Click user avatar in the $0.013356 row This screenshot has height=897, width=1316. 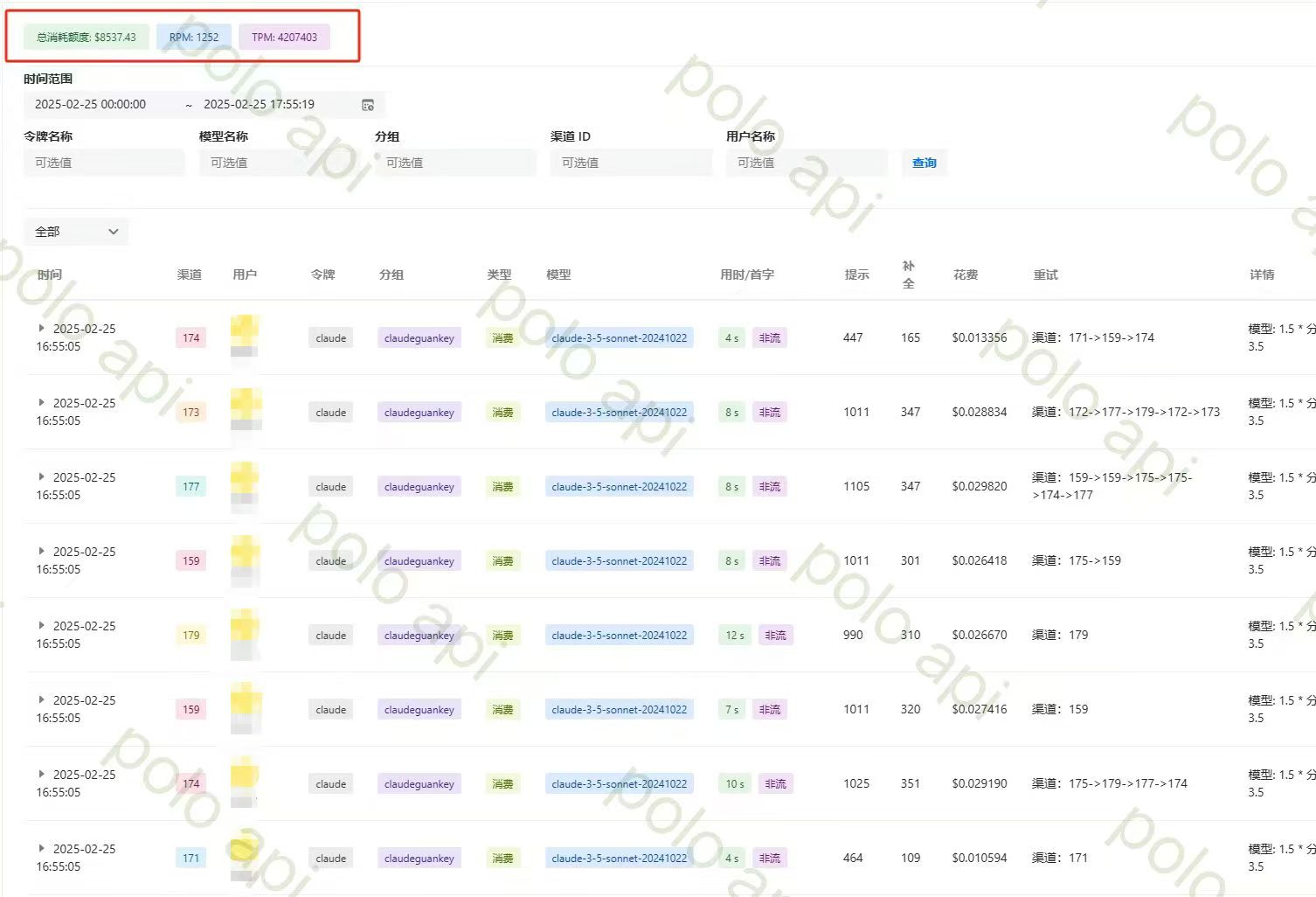pos(245,336)
